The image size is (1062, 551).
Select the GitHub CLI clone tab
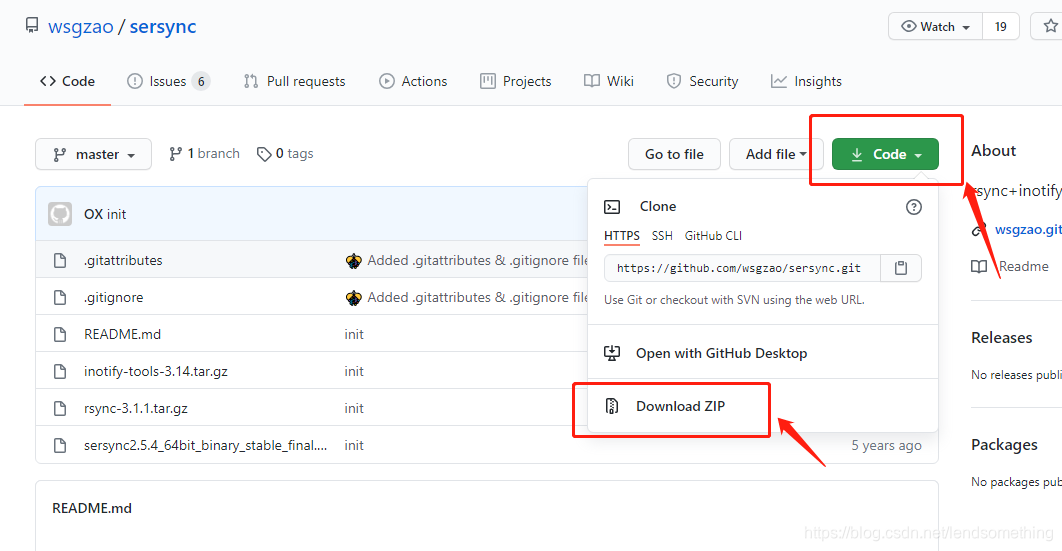point(713,236)
